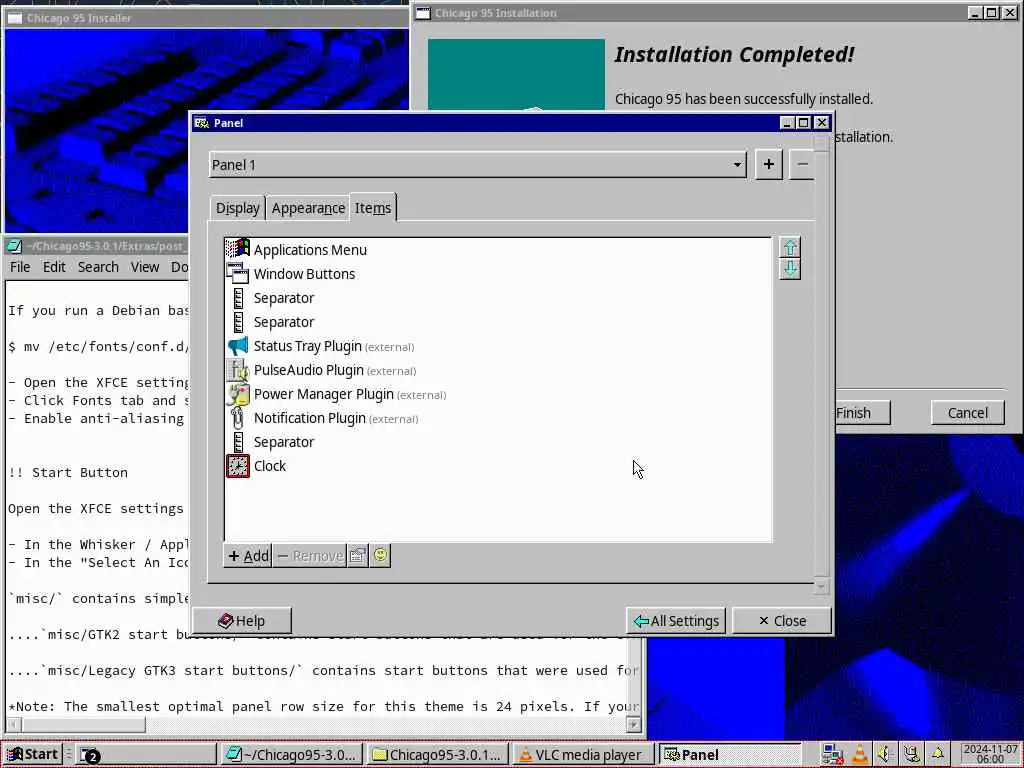Screen dimensions: 1024x768
Task: Select the Clock item icon
Action: (238, 466)
